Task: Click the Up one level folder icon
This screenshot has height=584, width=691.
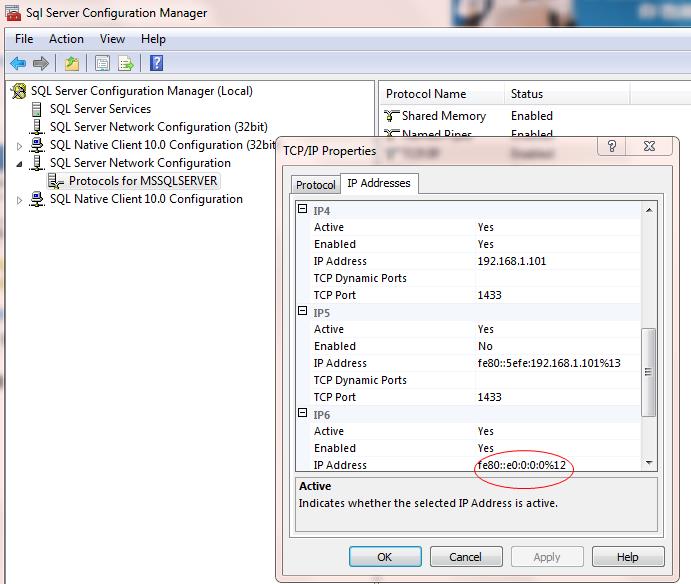Action: [71, 63]
